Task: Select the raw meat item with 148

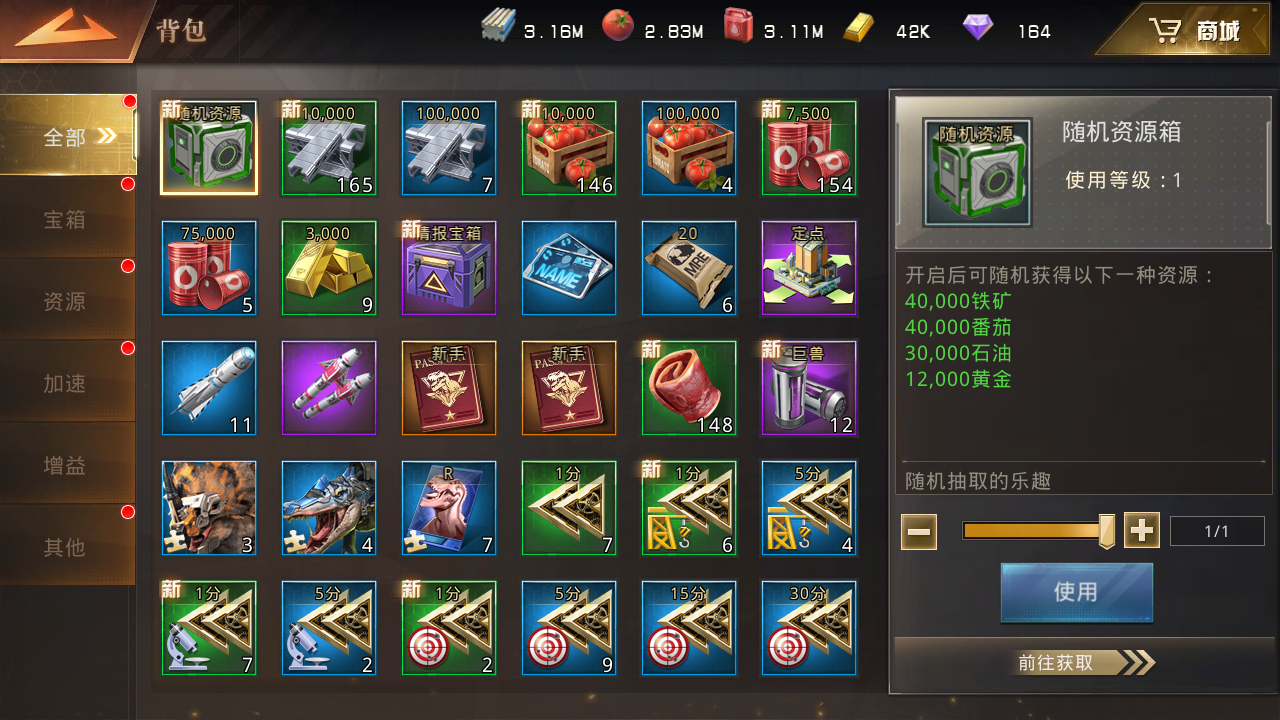Action: click(689, 388)
